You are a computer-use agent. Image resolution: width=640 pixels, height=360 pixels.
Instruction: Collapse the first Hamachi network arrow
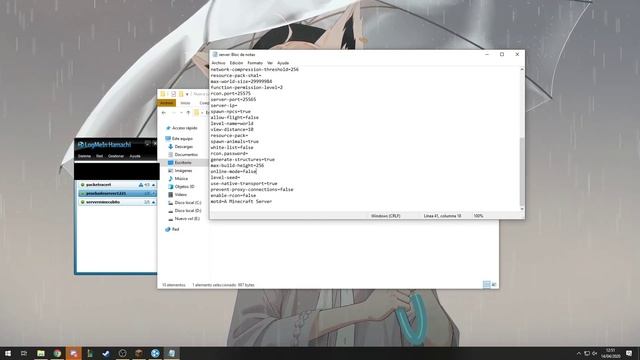pyautogui.click(x=154, y=185)
